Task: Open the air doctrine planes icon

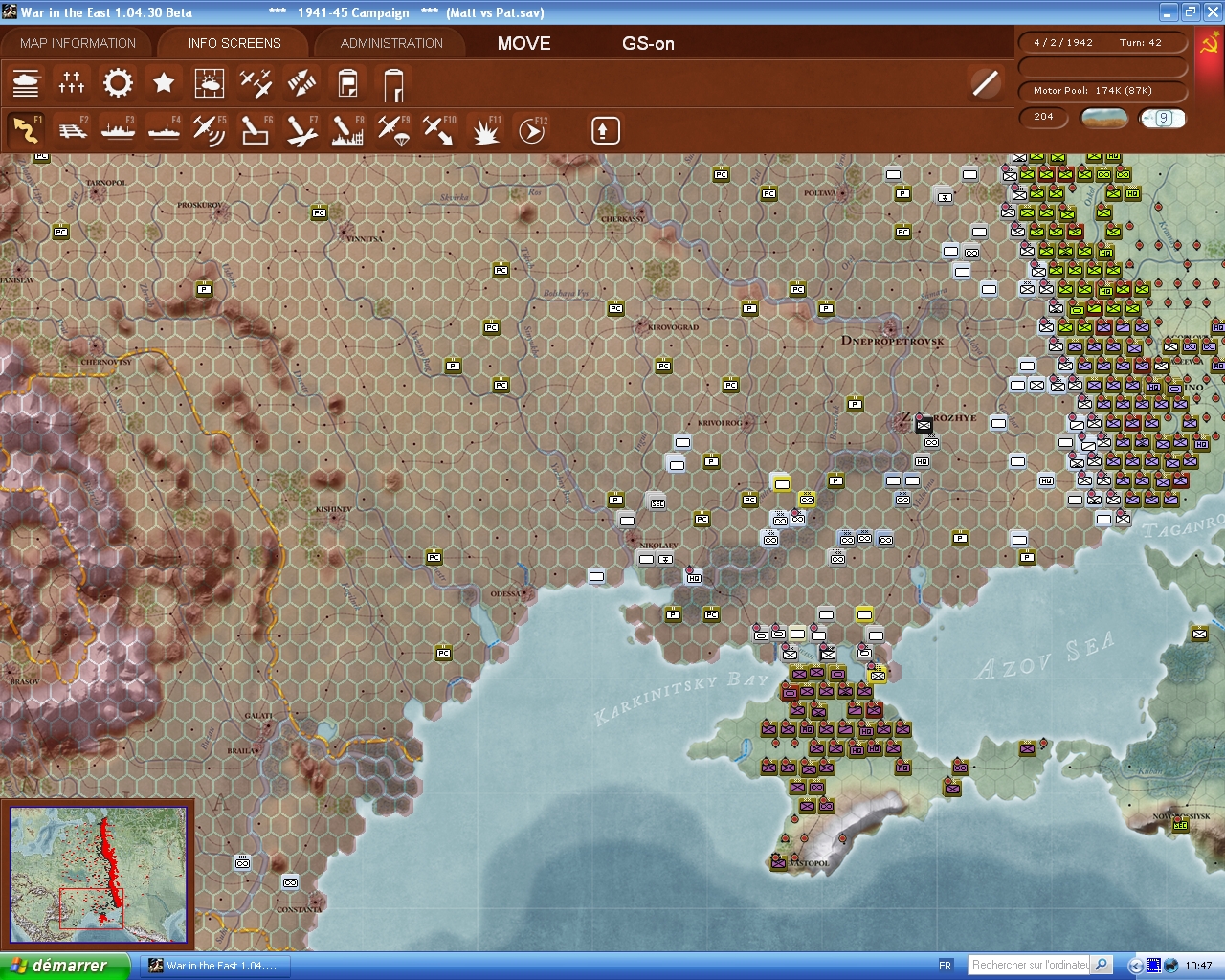Action: point(256,84)
